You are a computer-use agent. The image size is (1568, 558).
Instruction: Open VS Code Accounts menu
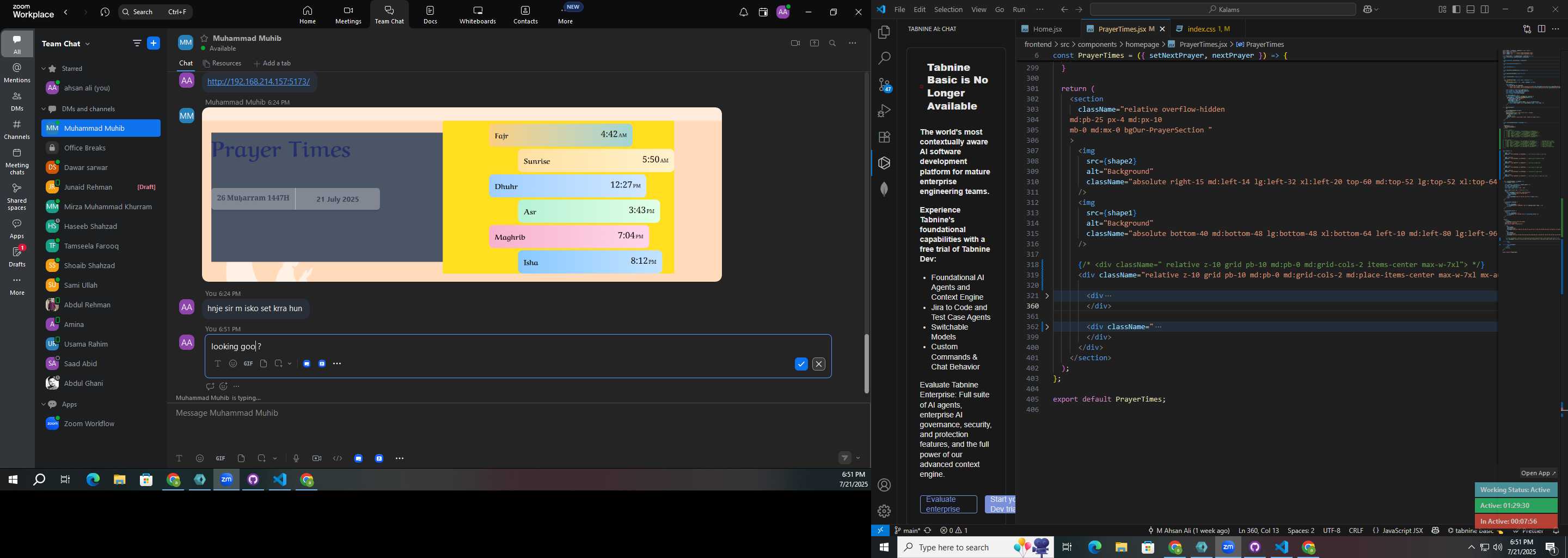coord(884,486)
